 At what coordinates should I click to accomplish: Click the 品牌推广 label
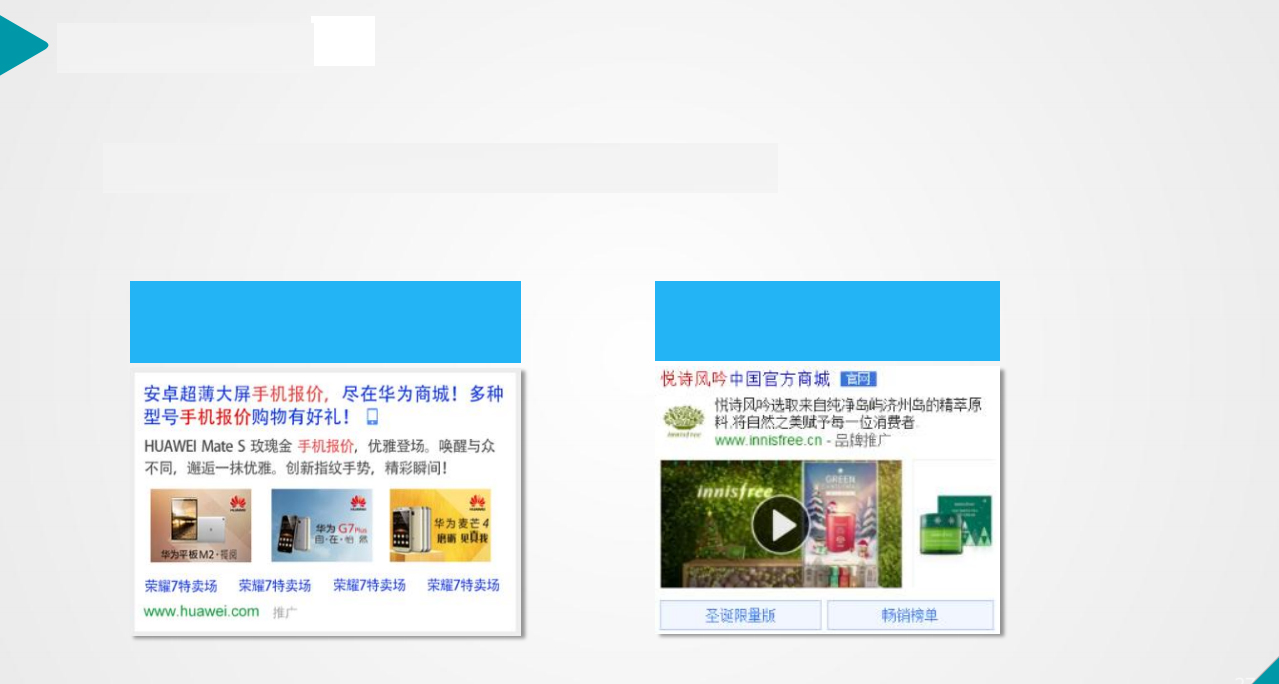coord(864,440)
